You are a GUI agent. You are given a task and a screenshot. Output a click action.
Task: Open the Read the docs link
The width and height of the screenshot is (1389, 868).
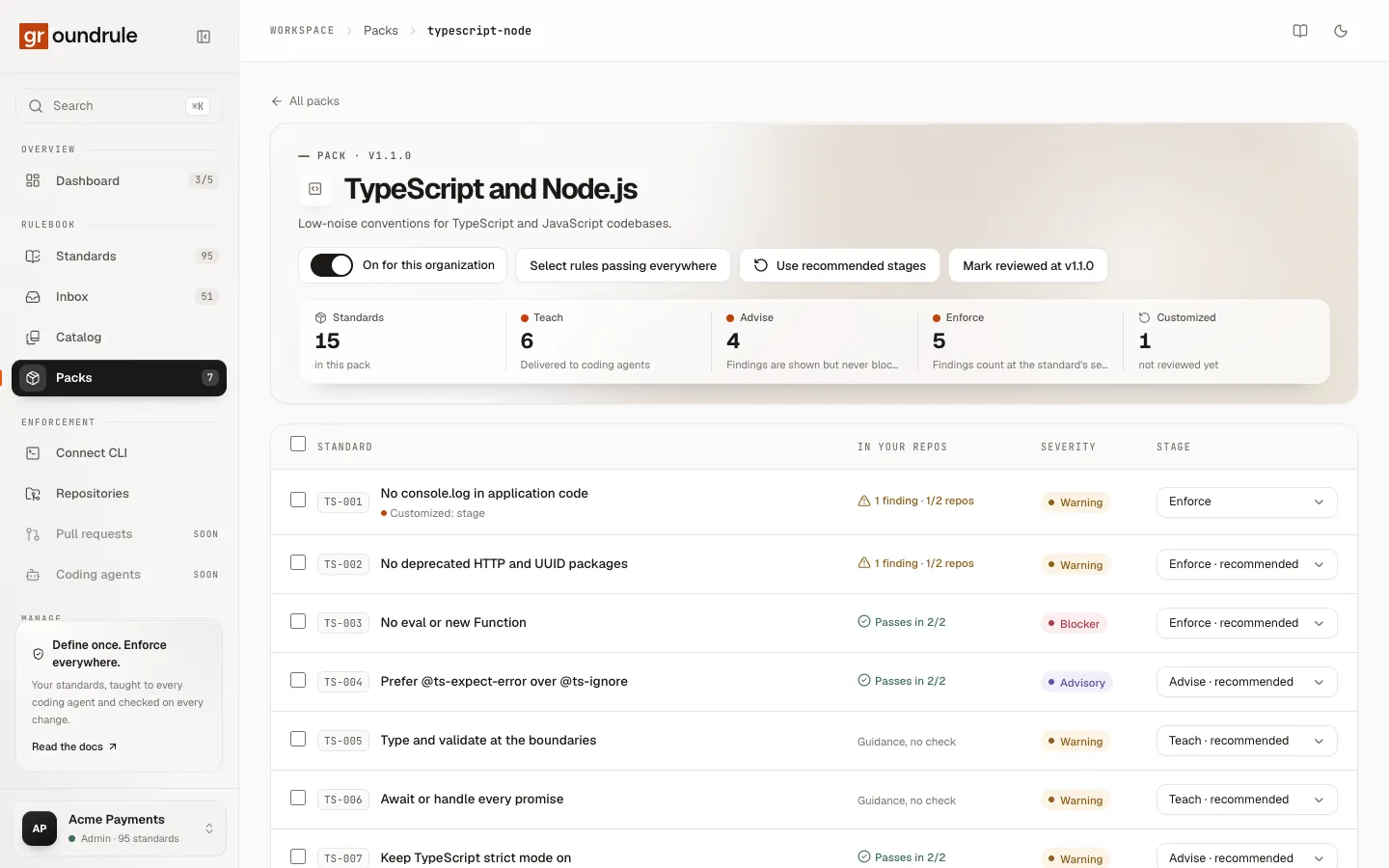point(74,746)
